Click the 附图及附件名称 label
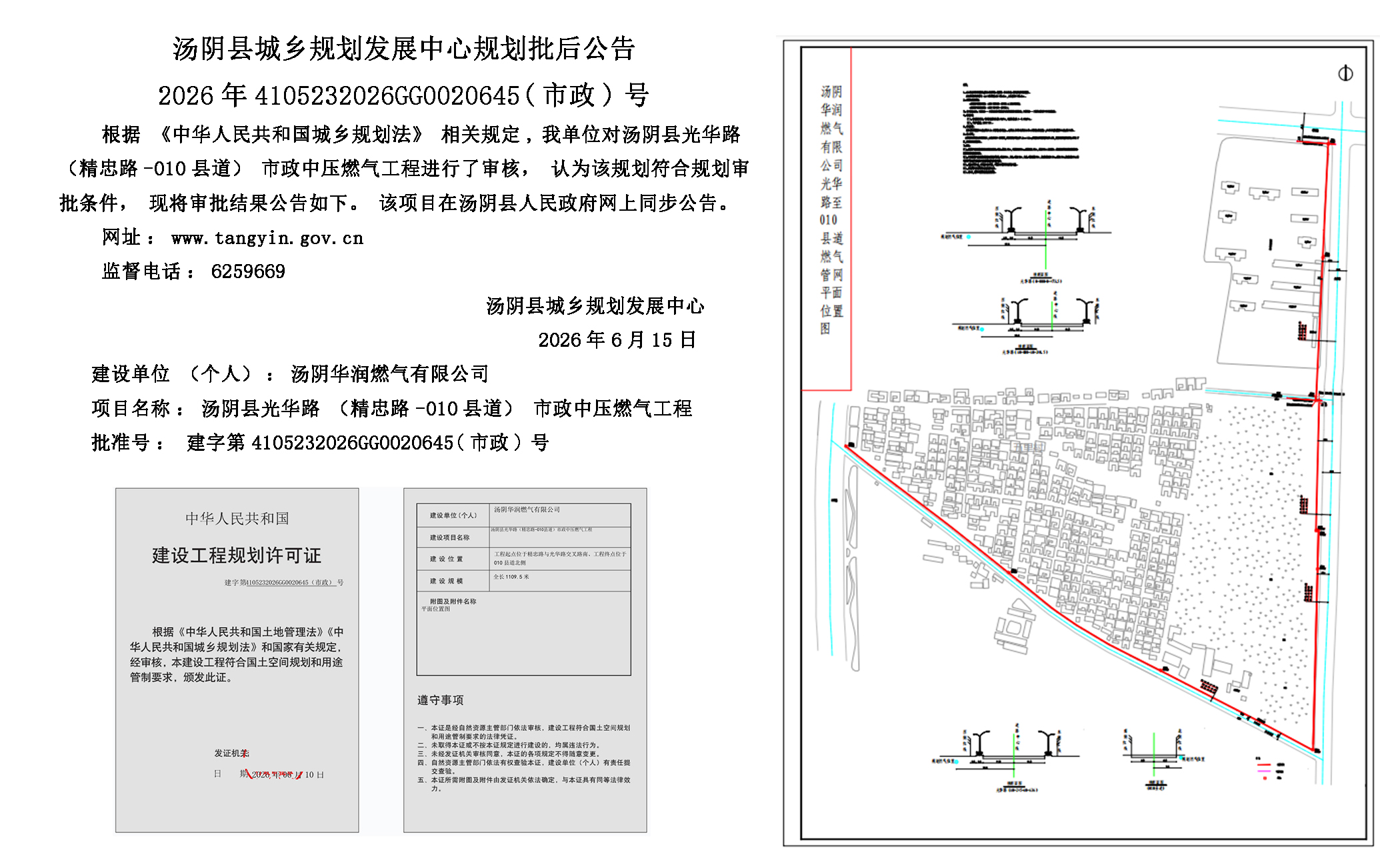Screen dimensions: 1400x867 (453, 602)
